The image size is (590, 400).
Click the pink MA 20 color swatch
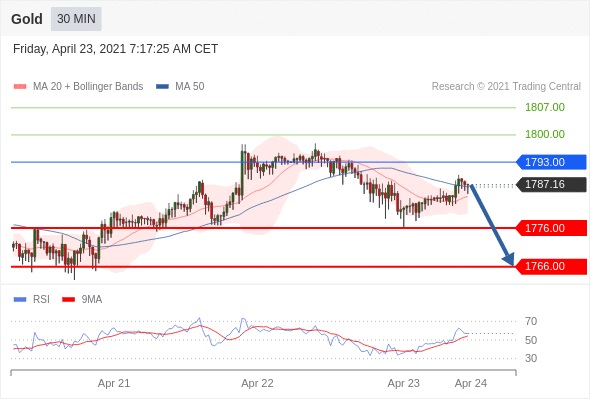[20, 87]
